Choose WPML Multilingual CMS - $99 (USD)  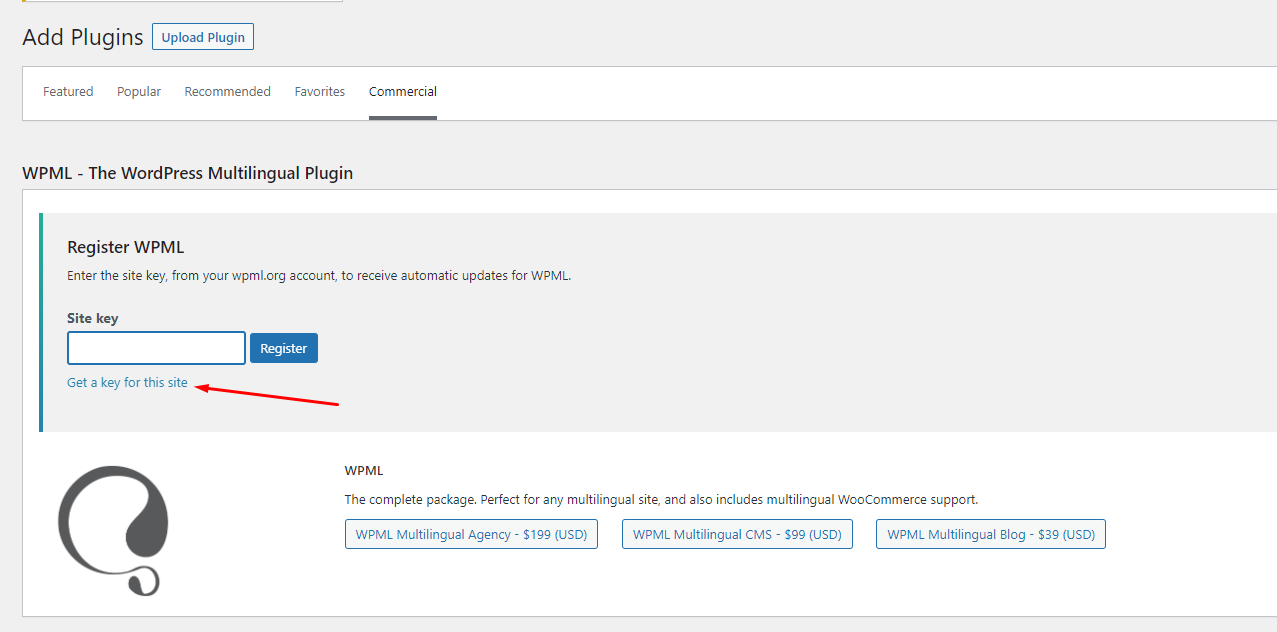(x=737, y=534)
